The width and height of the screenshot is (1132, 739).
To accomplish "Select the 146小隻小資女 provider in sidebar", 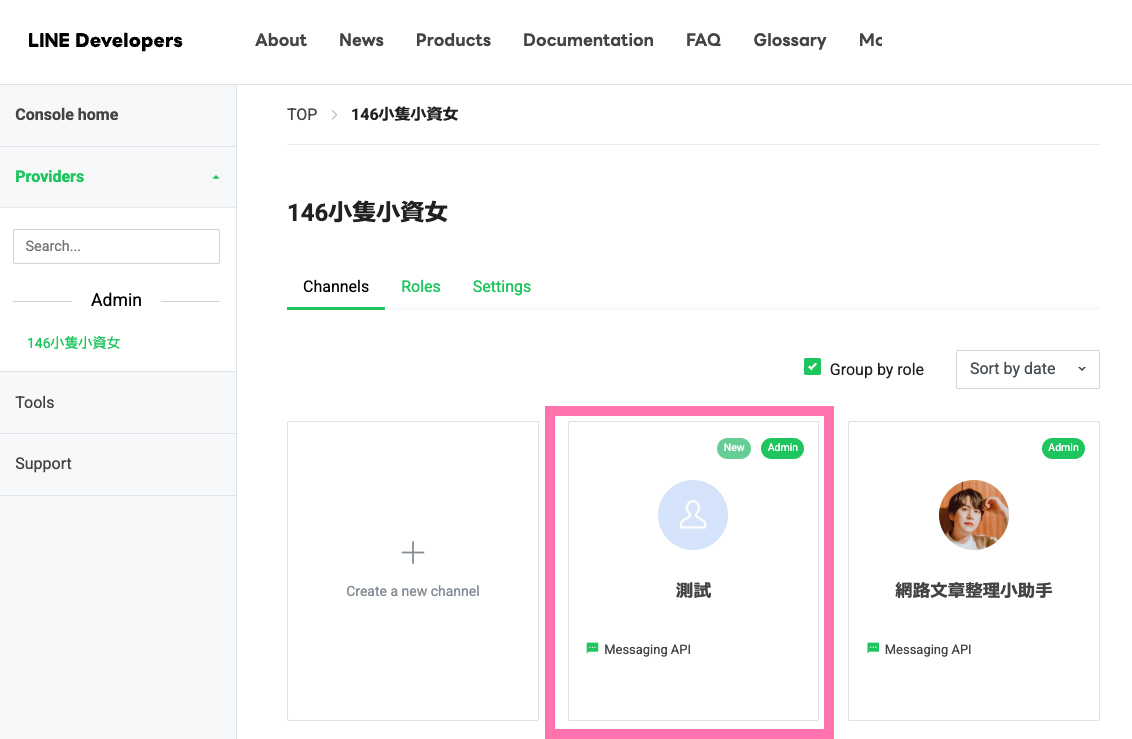I will pyautogui.click(x=74, y=343).
